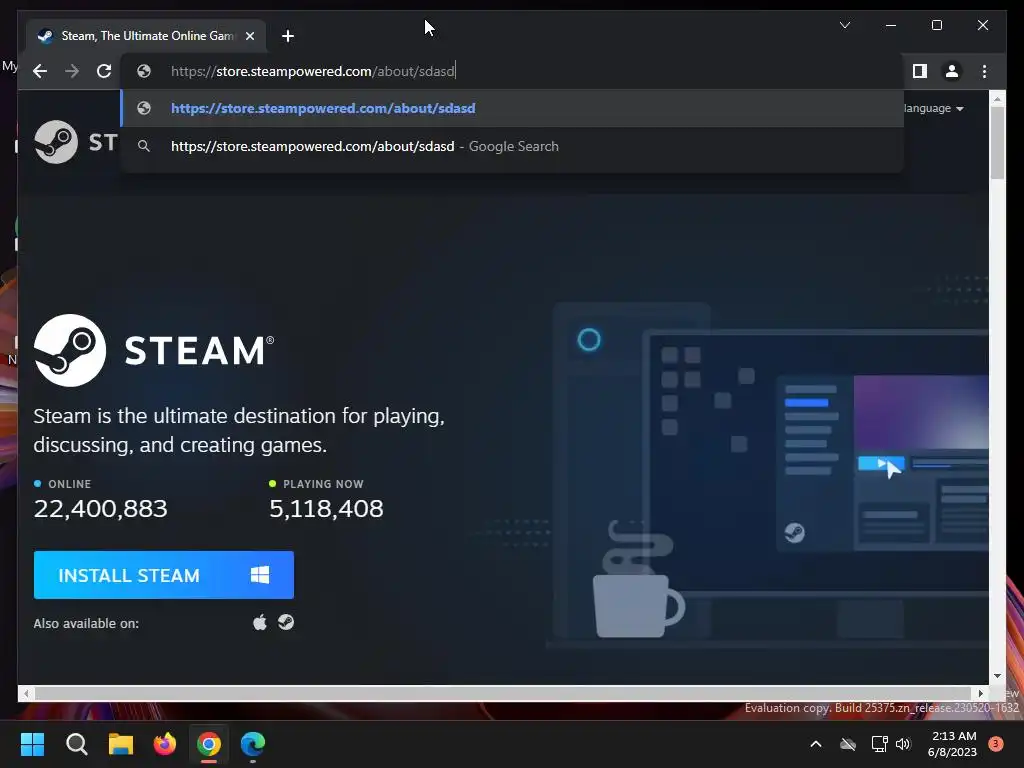Launch Firefox from the taskbar
The width and height of the screenshot is (1024, 768).
165,744
